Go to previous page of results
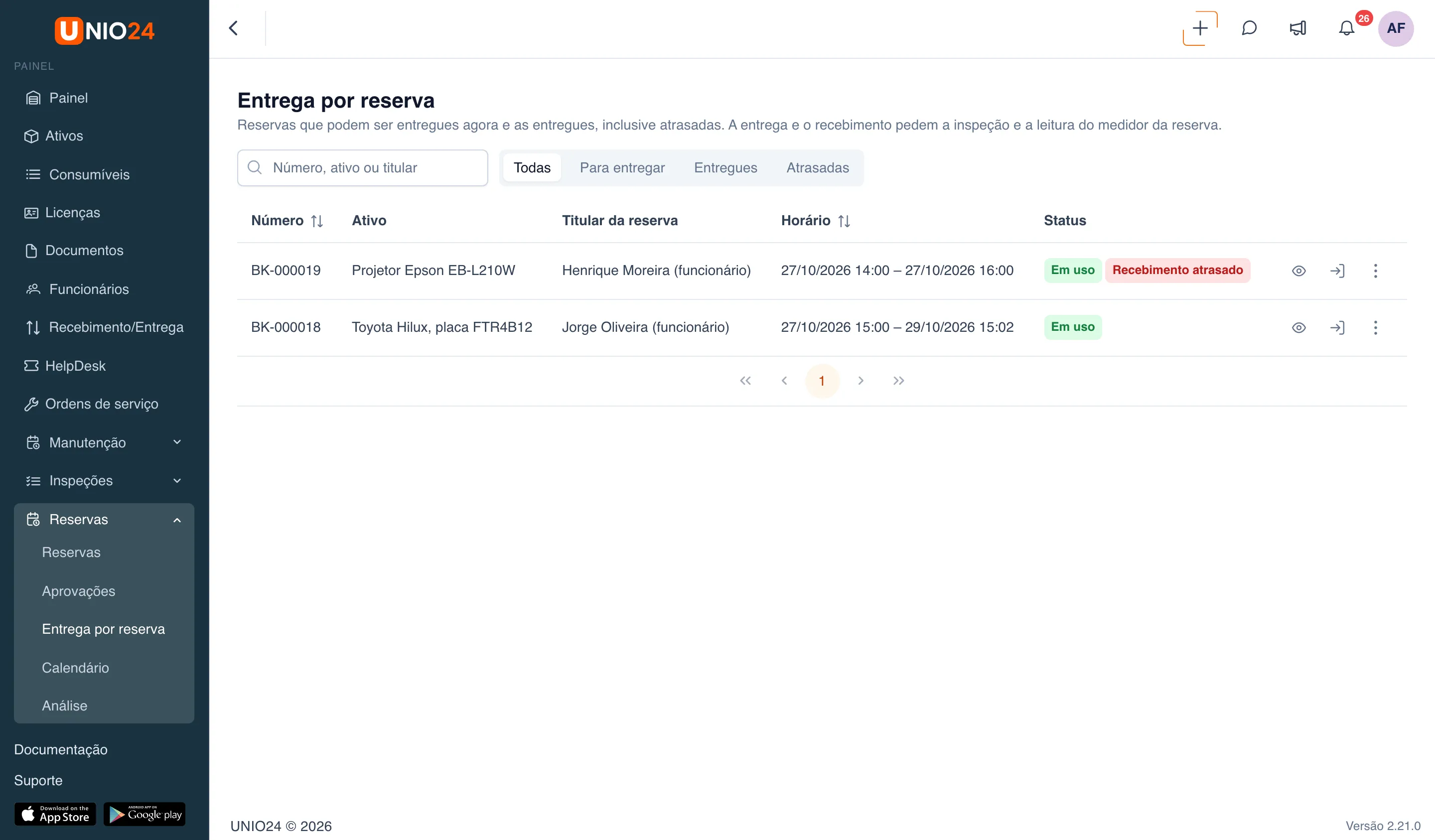1435x840 pixels. (x=784, y=381)
